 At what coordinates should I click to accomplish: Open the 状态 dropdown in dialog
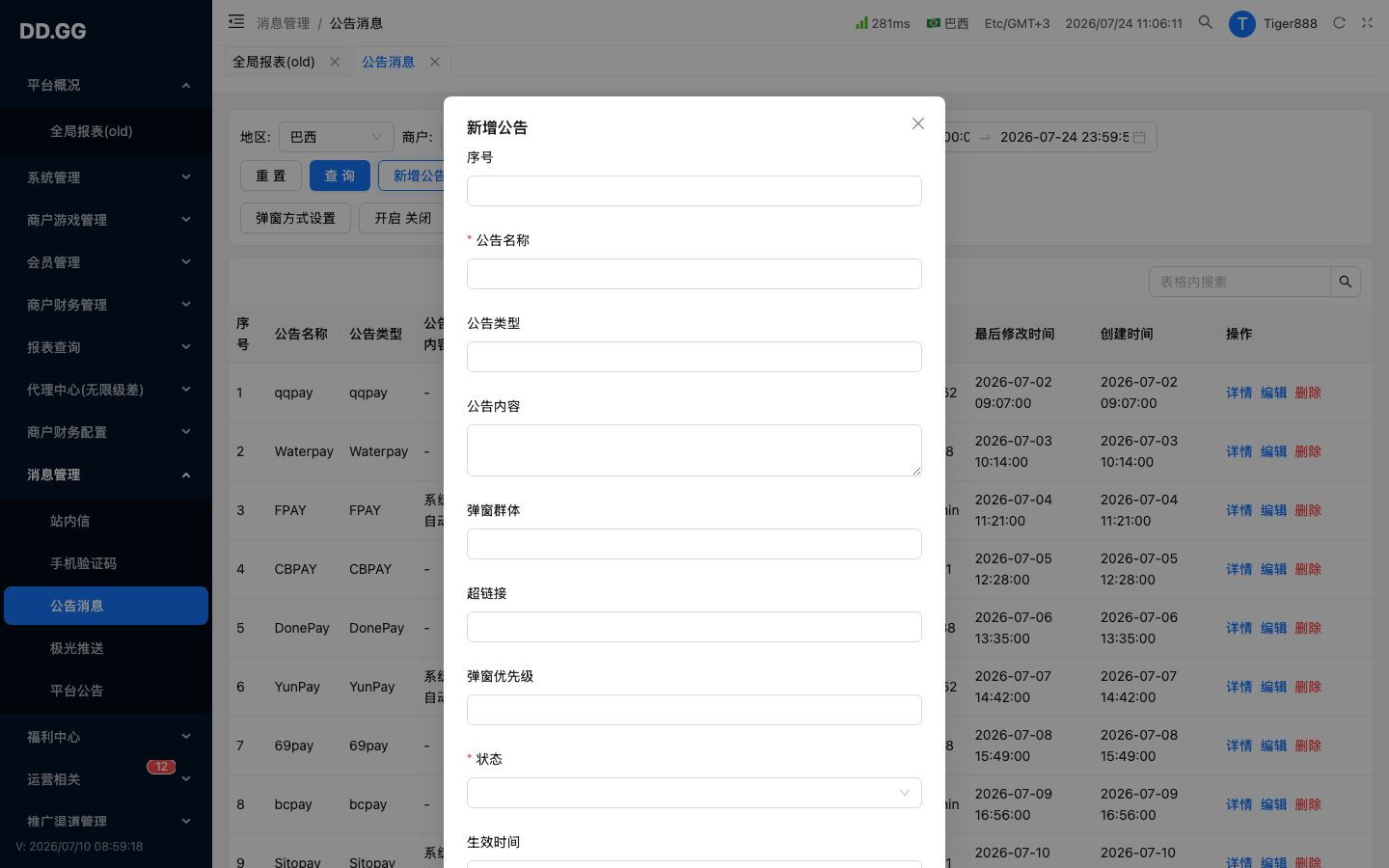[694, 793]
